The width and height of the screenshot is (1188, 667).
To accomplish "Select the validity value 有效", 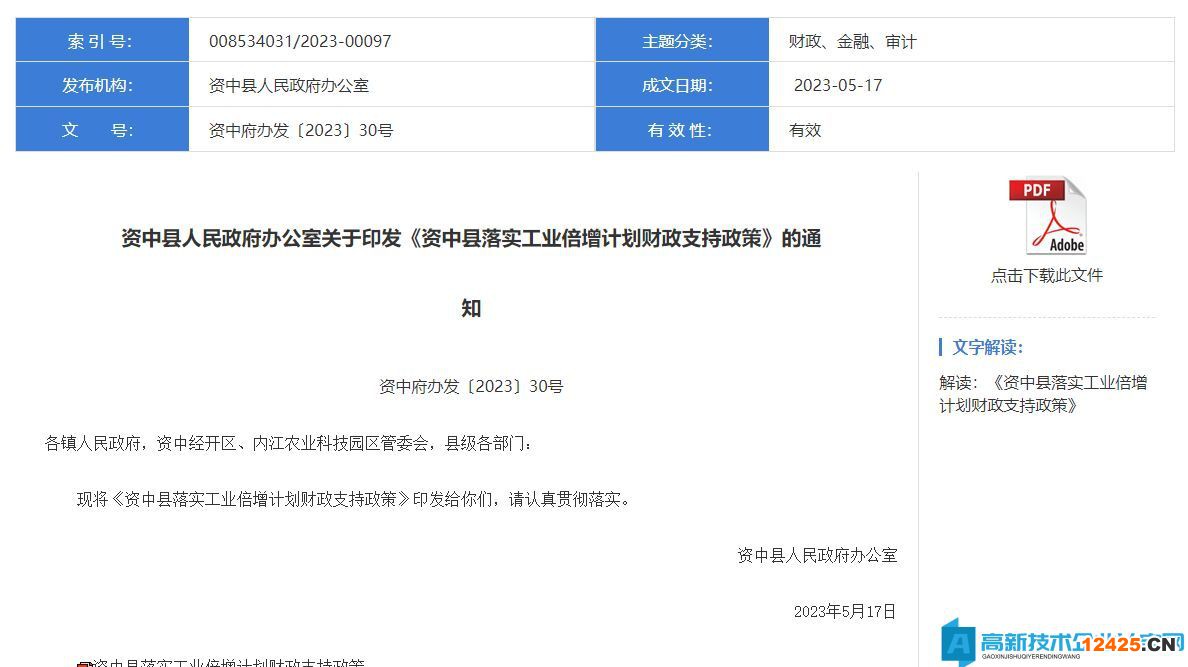I will [x=805, y=130].
